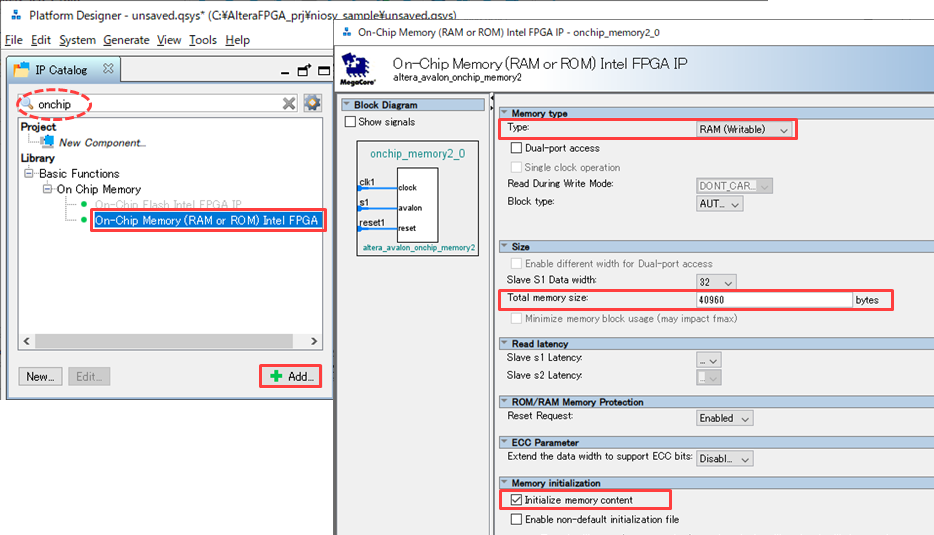
Task: Click Platform Designer title bar app icon
Action: (x=16, y=14)
